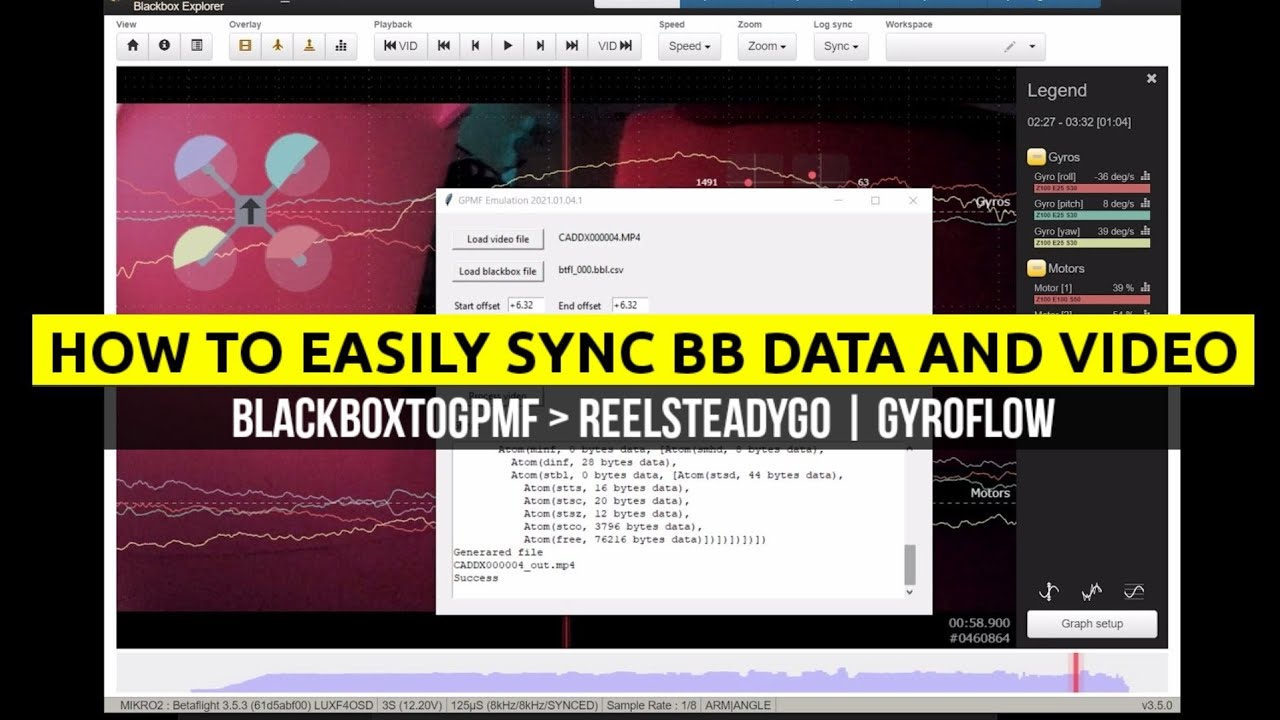Click CADDX000004.MP4 filename in GPMF window
The image size is (1280, 720).
(x=599, y=238)
